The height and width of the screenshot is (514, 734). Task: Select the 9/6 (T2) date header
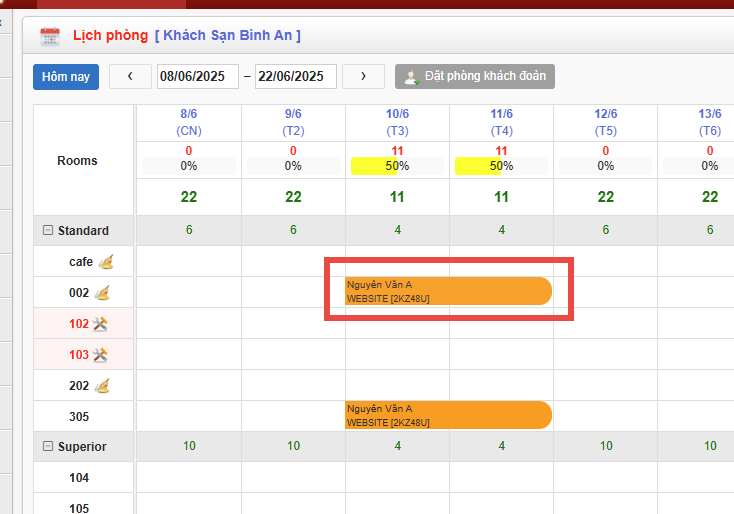pyautogui.click(x=293, y=122)
